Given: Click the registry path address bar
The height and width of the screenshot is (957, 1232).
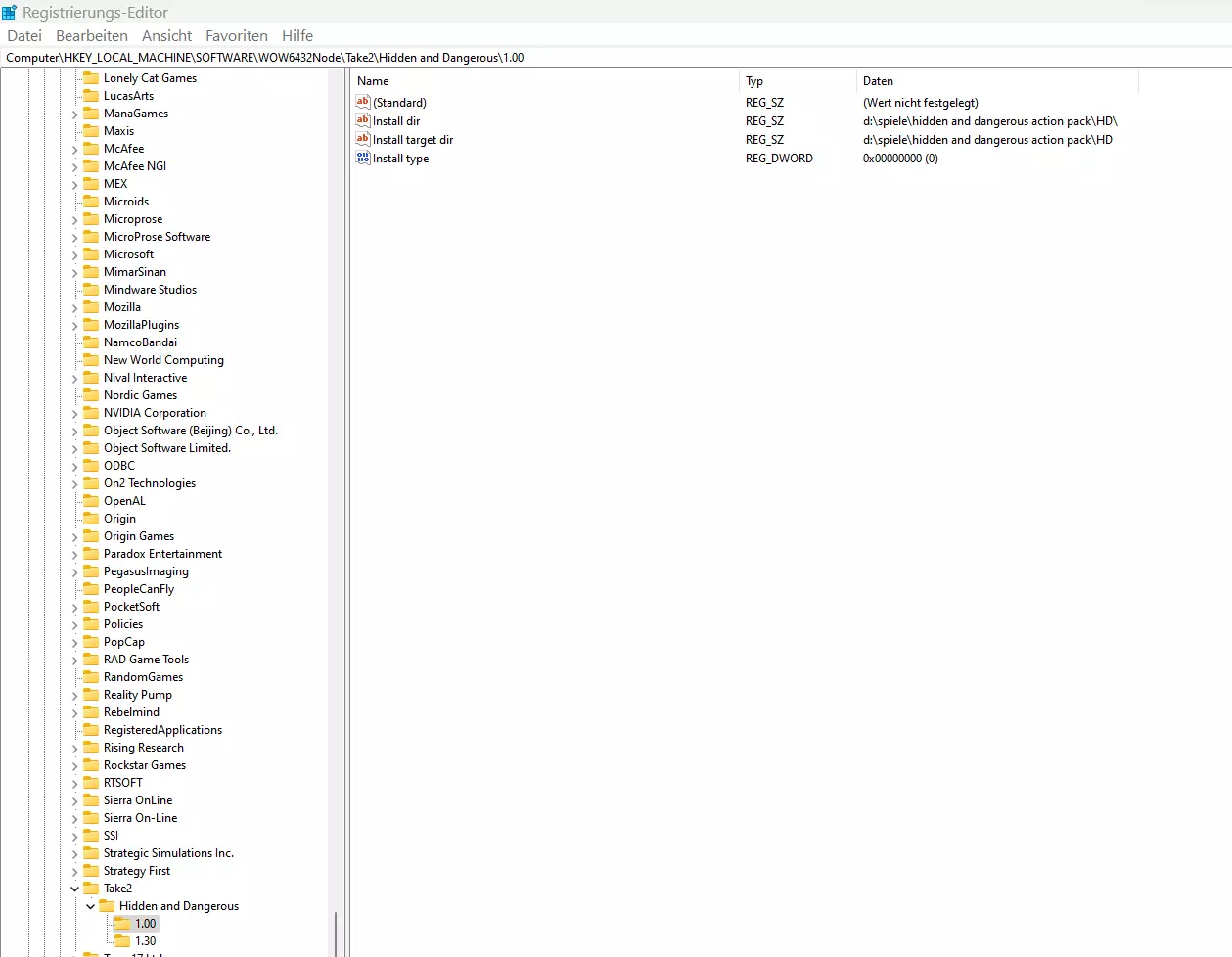Looking at the screenshot, I should click(616, 58).
